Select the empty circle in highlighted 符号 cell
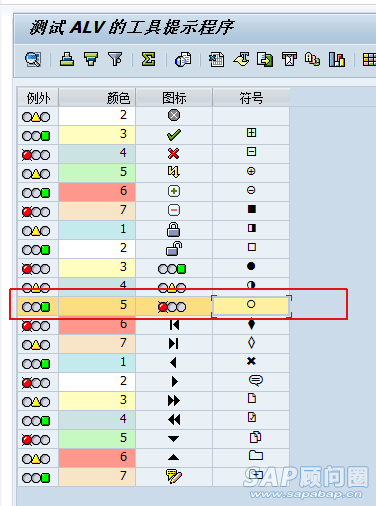The image size is (376, 506). pos(251,304)
